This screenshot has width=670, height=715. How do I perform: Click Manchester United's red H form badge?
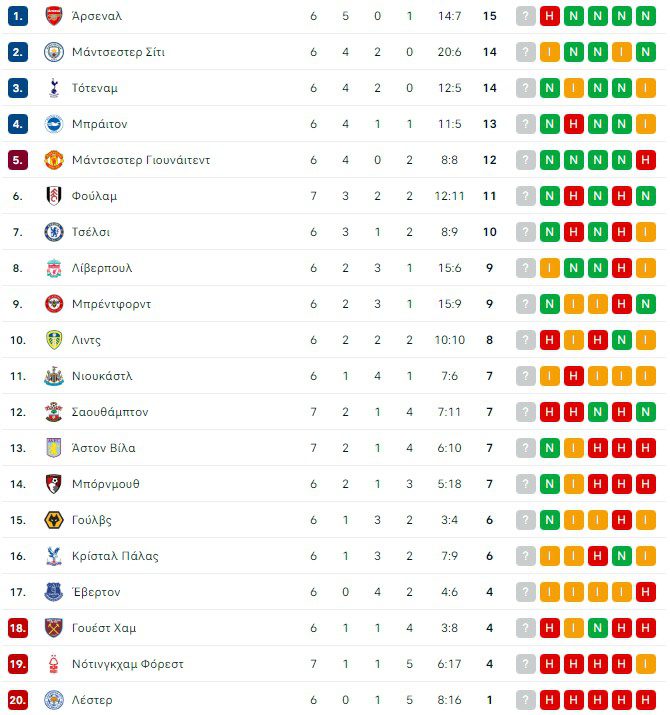pyautogui.click(x=646, y=160)
